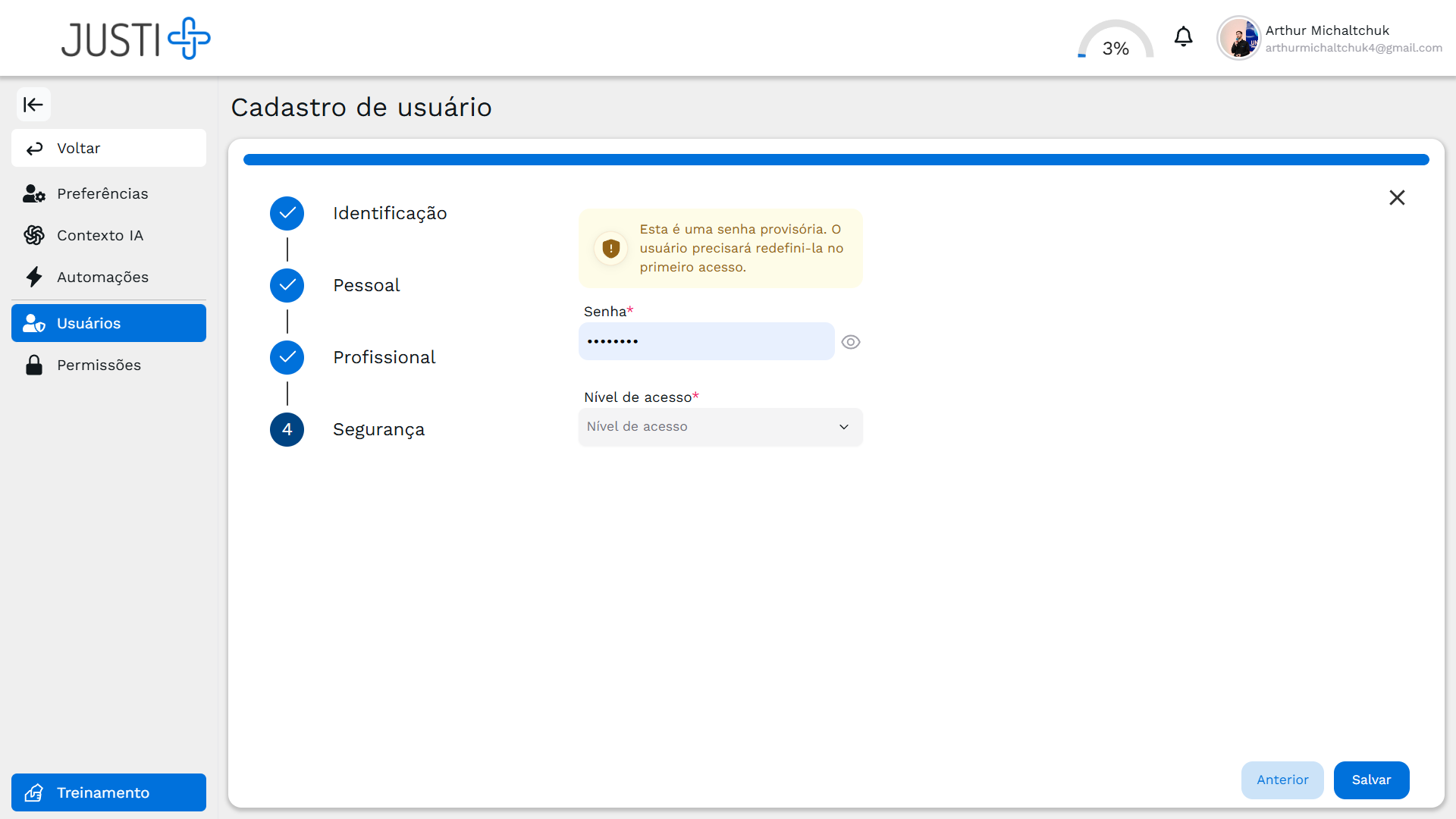
Task: Click into the Senha password field
Action: pos(706,341)
